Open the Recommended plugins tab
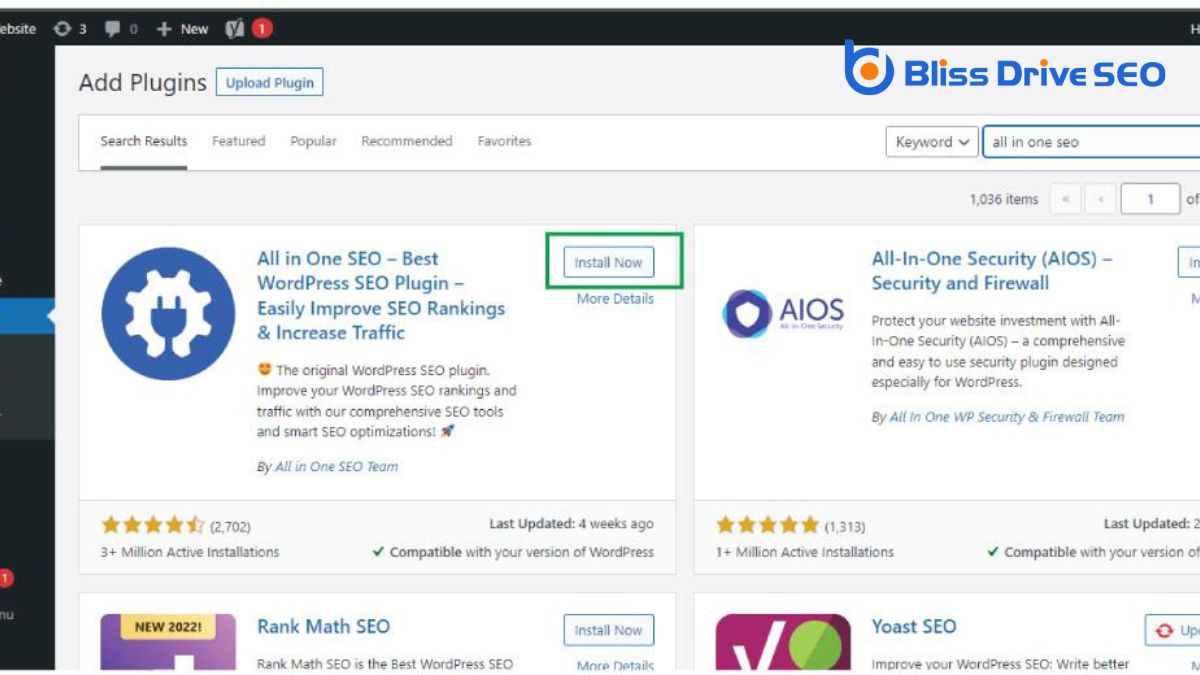 pyautogui.click(x=406, y=141)
